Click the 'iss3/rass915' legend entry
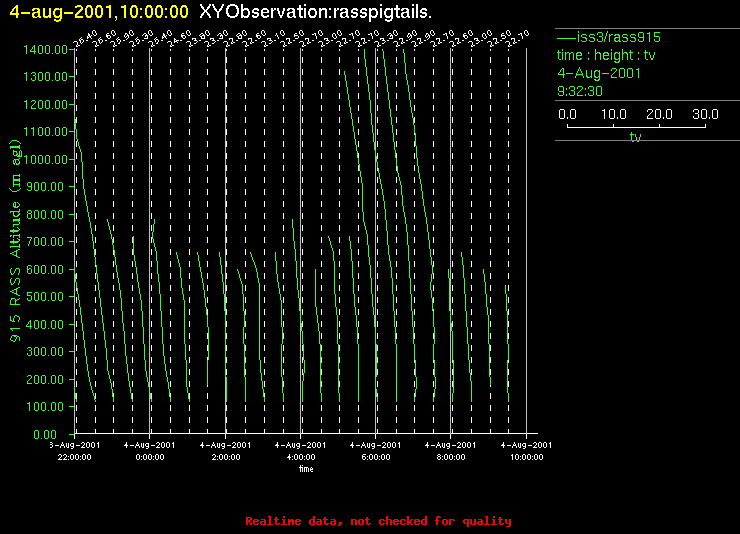Screen dimensions: 740x534 [x=609, y=37]
